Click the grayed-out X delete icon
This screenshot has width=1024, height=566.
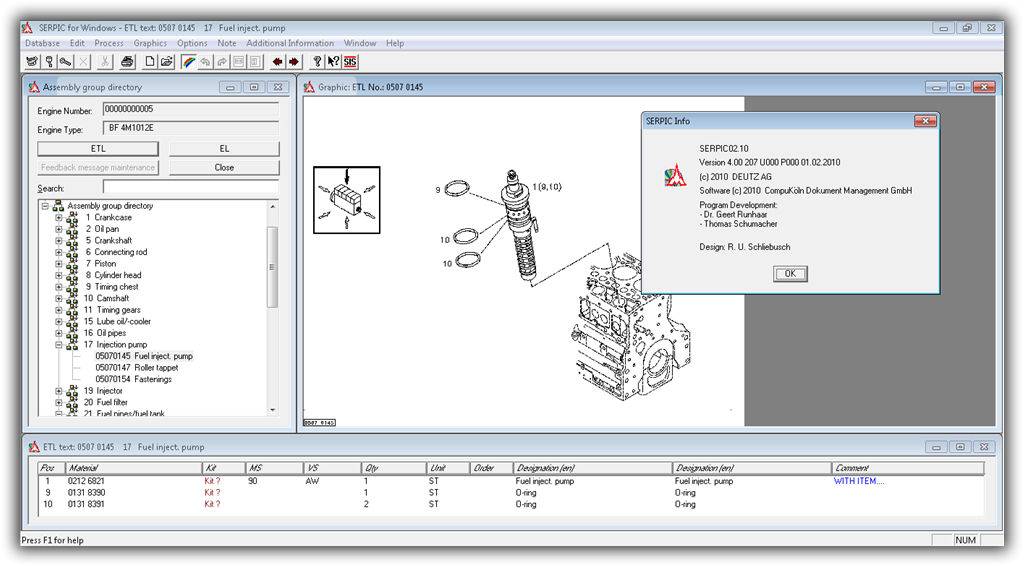84,62
